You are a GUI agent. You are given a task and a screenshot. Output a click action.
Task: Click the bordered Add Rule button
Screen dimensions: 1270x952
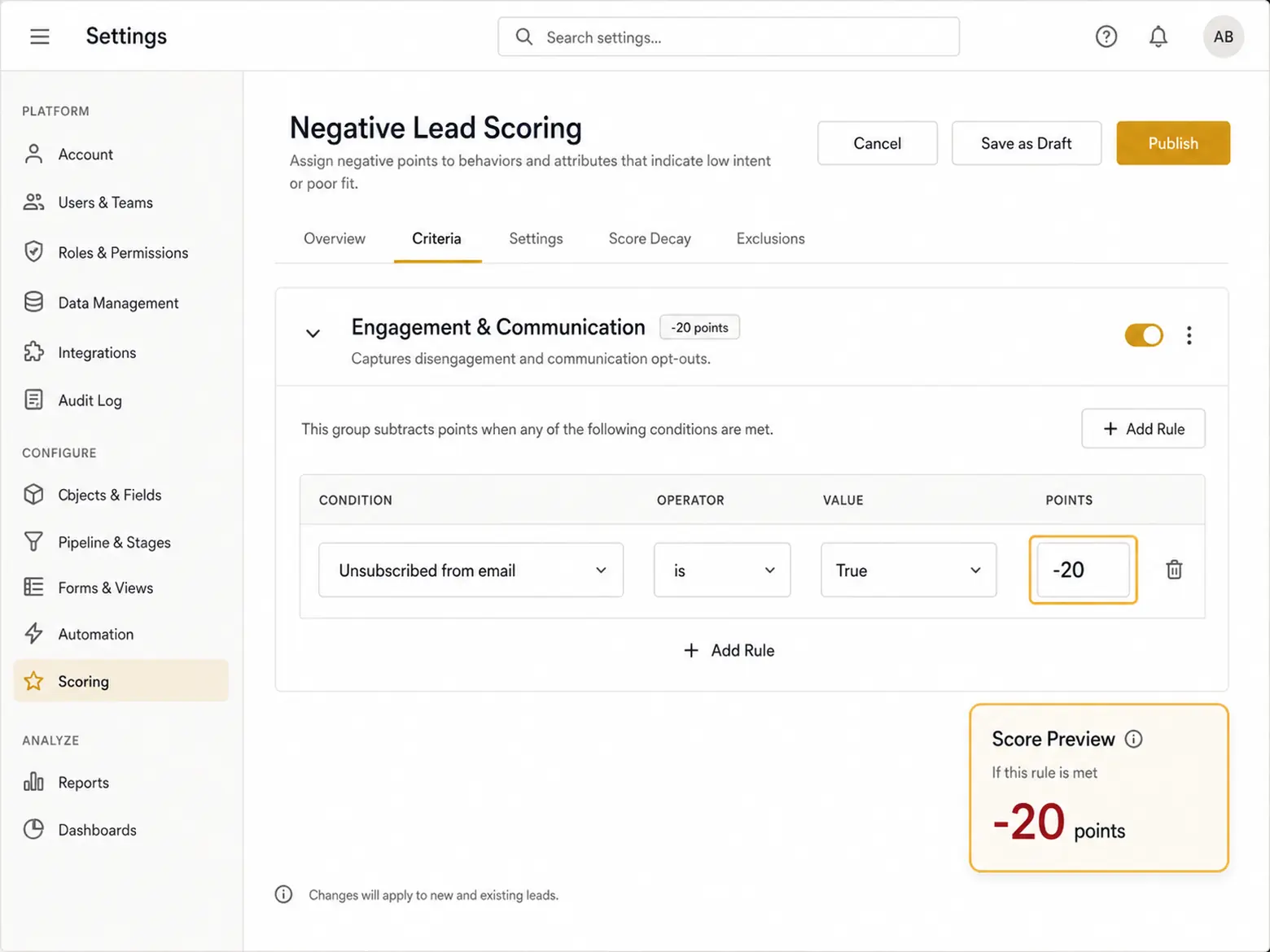pos(1143,428)
